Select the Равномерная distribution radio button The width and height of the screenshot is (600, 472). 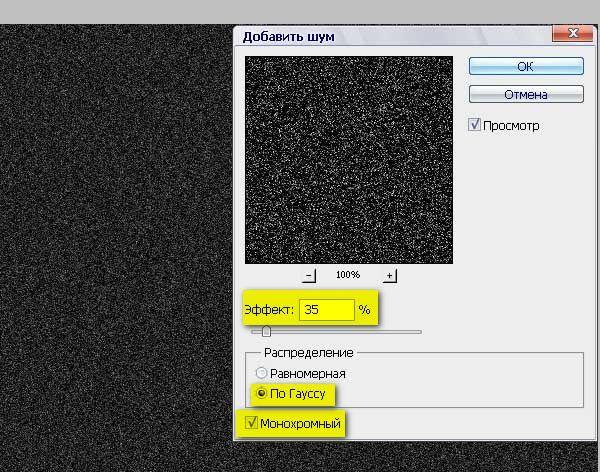point(261,373)
